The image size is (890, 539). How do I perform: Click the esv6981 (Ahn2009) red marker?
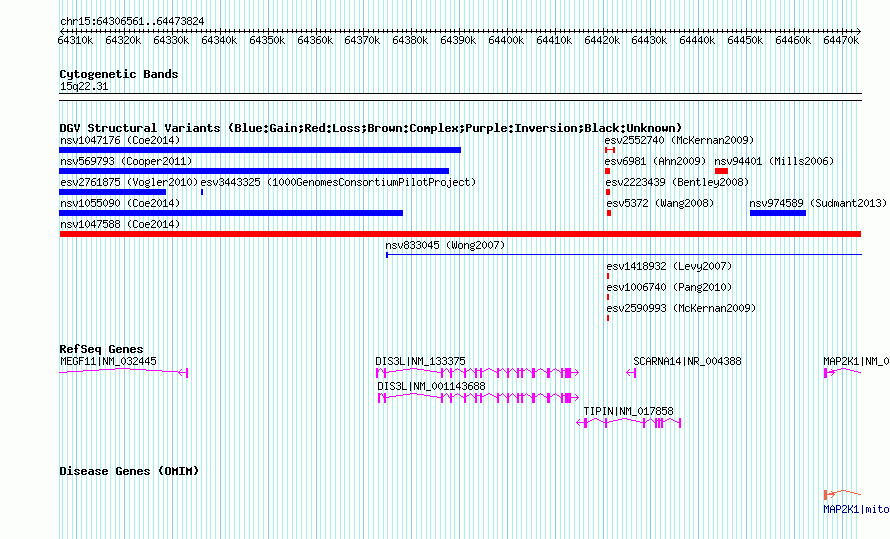pos(607,171)
